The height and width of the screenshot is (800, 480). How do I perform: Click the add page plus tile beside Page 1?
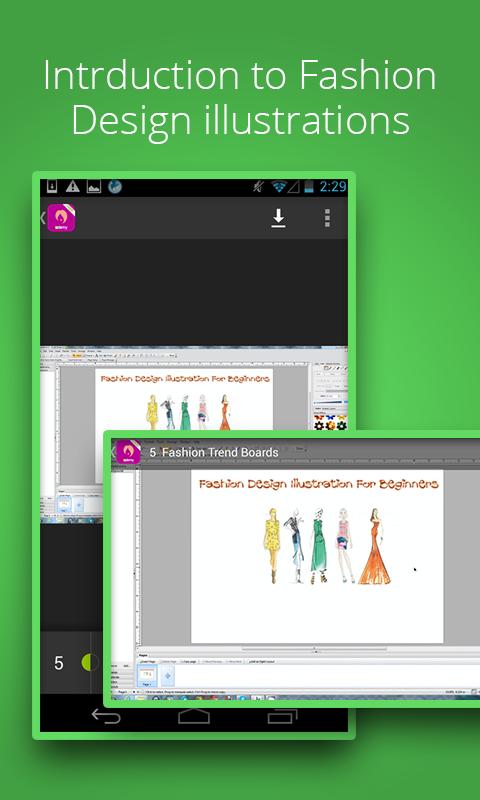pos(167,677)
